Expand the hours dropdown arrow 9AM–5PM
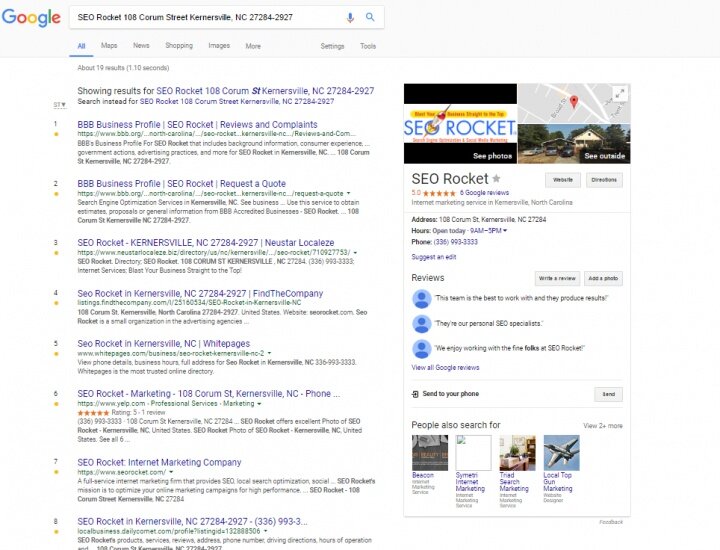The width and height of the screenshot is (720, 550). coord(505,231)
